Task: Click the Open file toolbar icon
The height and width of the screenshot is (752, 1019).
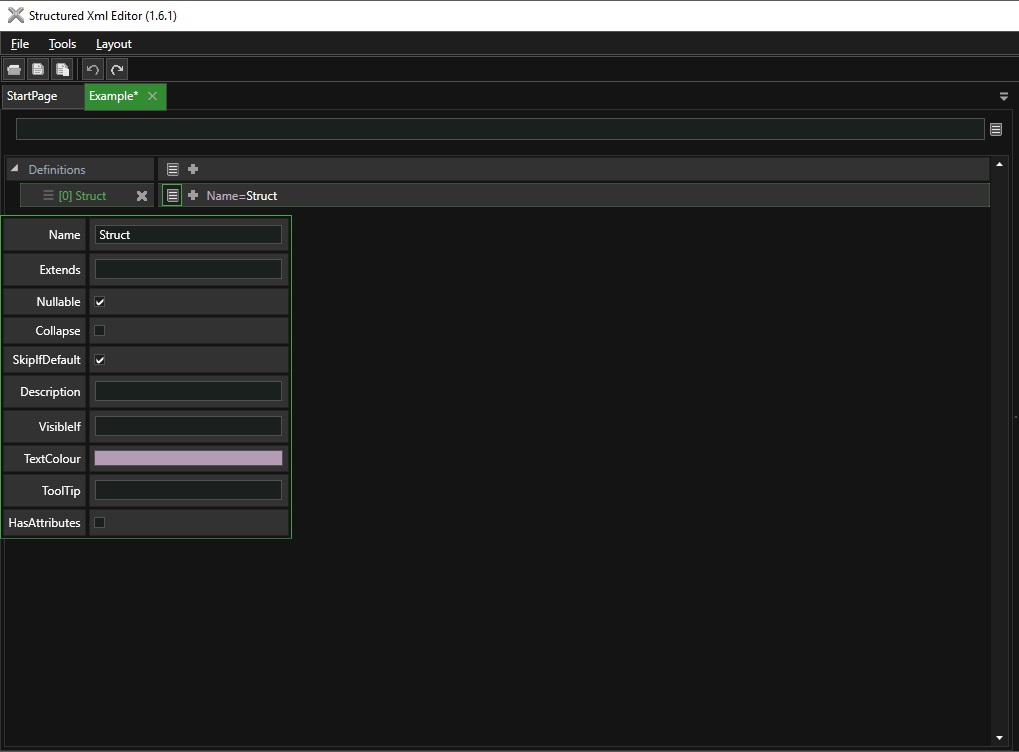Action: (14, 70)
